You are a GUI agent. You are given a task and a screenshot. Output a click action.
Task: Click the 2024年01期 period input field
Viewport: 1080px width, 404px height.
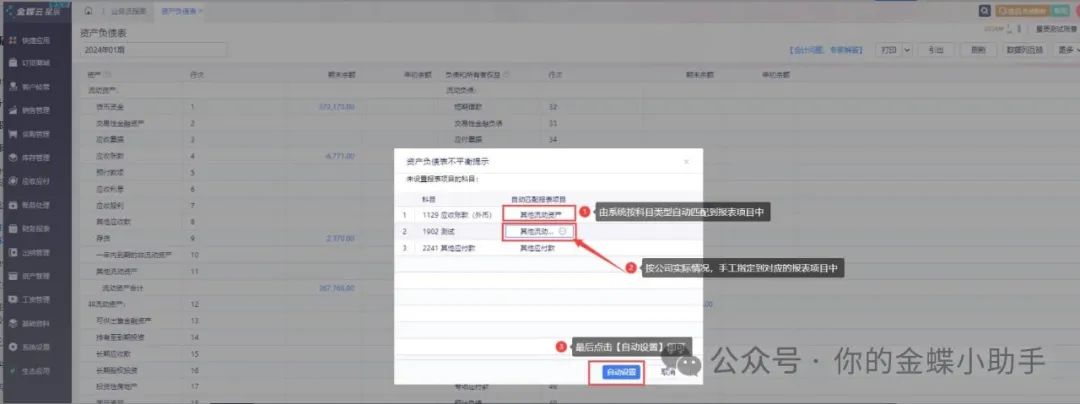153,49
